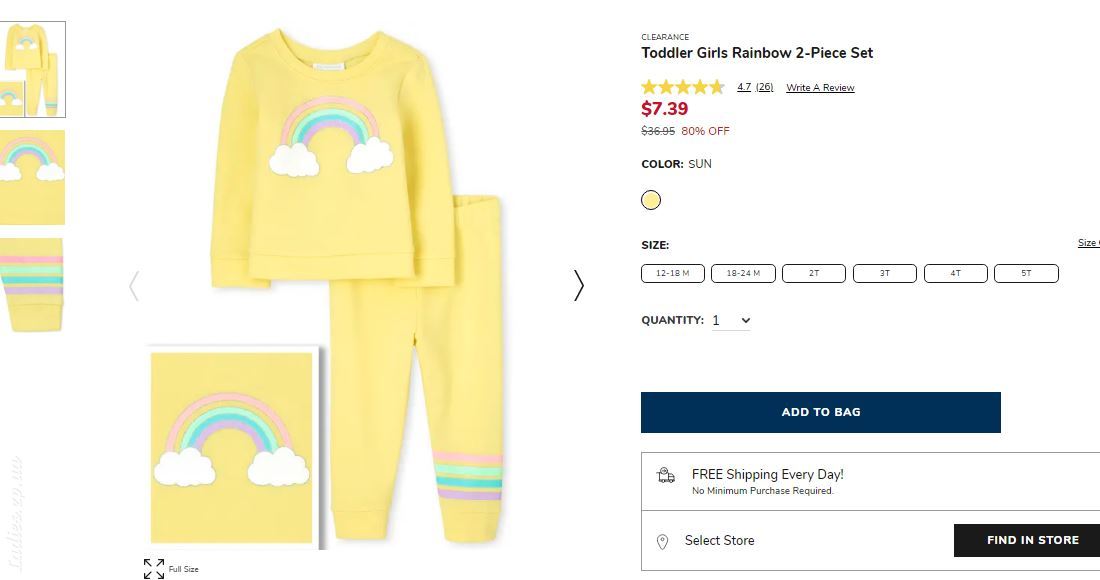Choose size 3T option
Viewport: 1100px width, 580px height.
tap(885, 273)
